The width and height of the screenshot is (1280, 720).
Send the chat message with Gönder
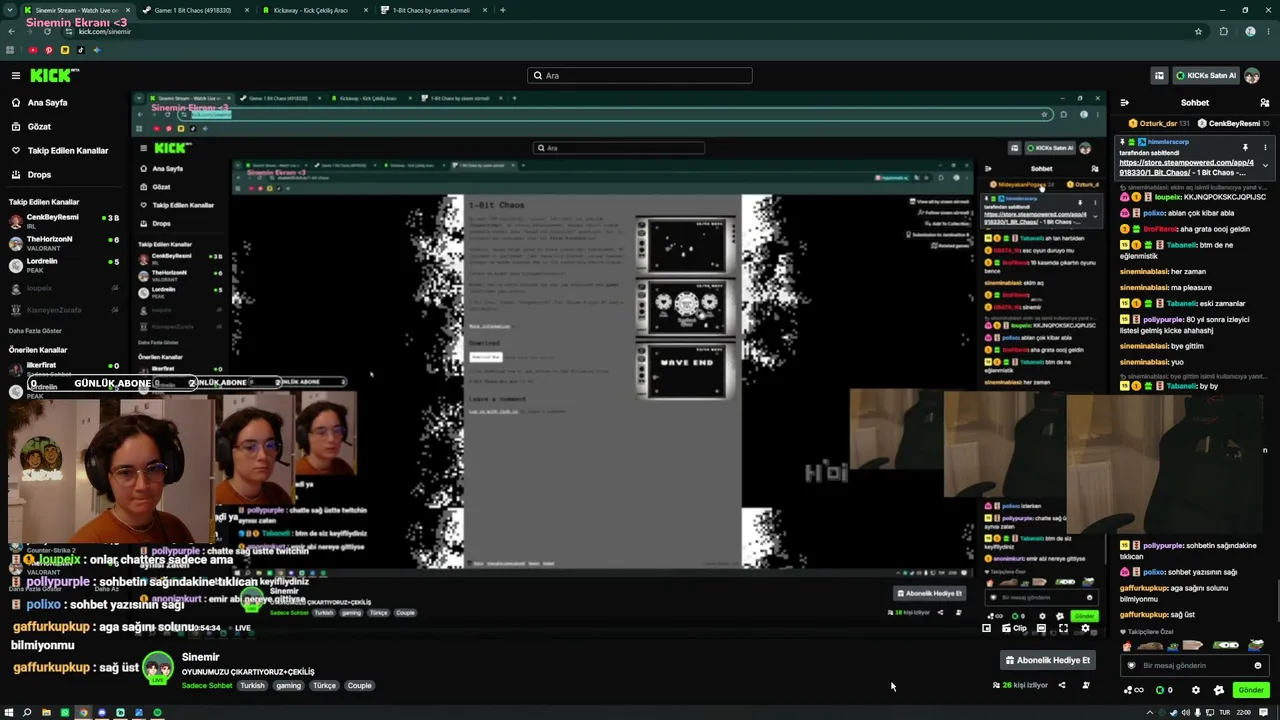(x=1251, y=690)
